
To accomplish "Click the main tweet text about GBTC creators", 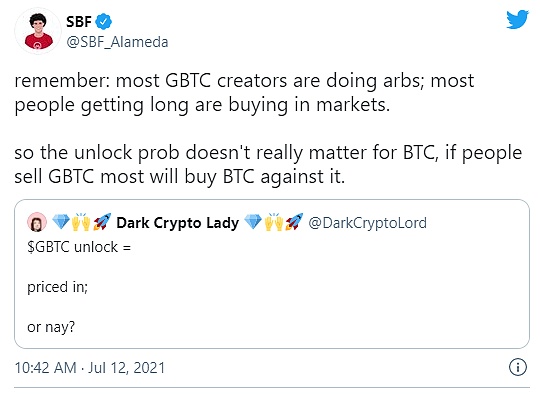I will click(x=245, y=93).
